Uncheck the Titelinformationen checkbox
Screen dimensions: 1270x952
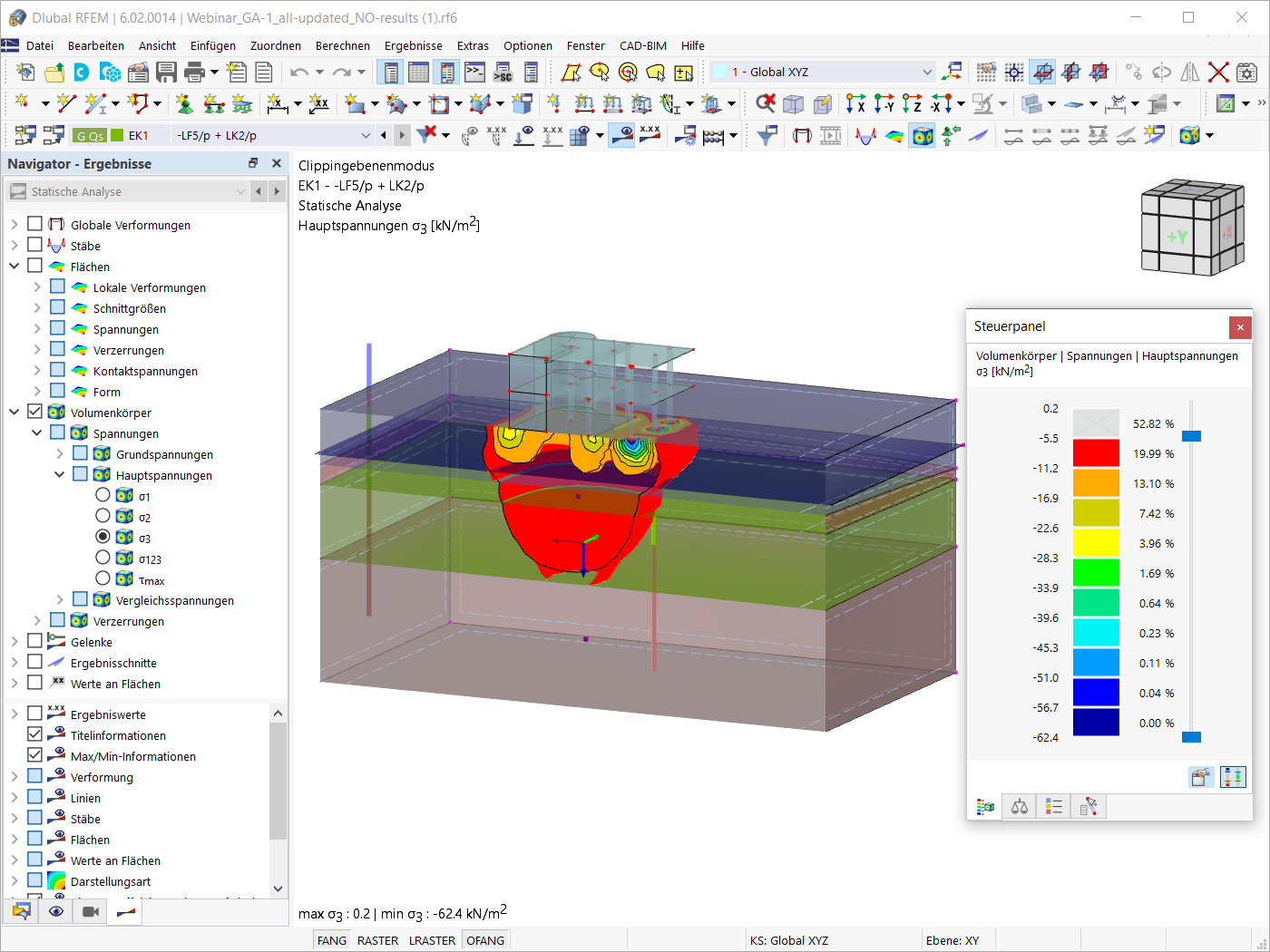tap(34, 734)
